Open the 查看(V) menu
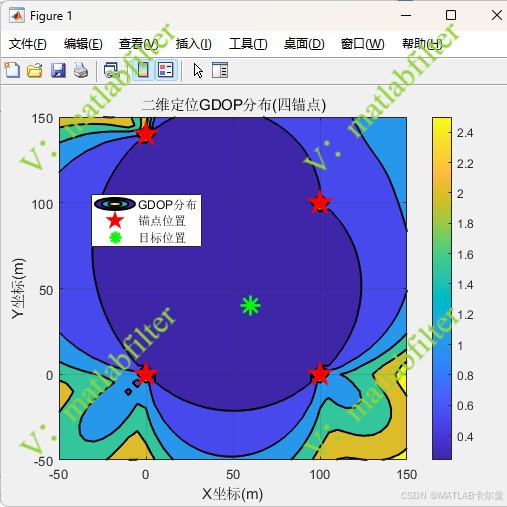Viewport: 507px width, 507px height. coord(139,44)
